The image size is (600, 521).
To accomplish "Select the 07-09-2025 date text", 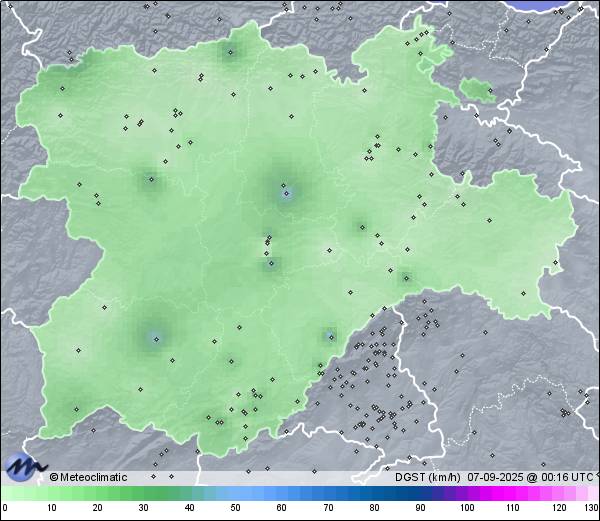I will coord(495,477).
